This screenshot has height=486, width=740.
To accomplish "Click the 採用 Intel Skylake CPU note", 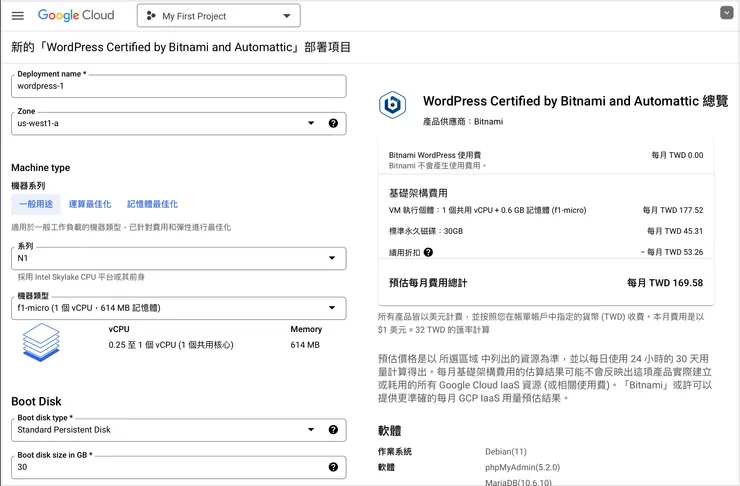I will (x=81, y=277).
